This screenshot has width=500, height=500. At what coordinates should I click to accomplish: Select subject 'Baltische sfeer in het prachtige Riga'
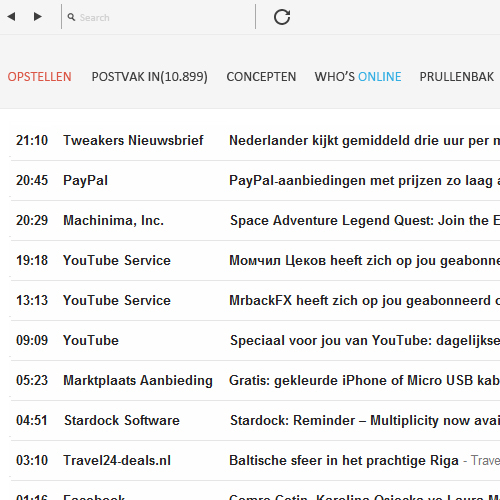(344, 461)
